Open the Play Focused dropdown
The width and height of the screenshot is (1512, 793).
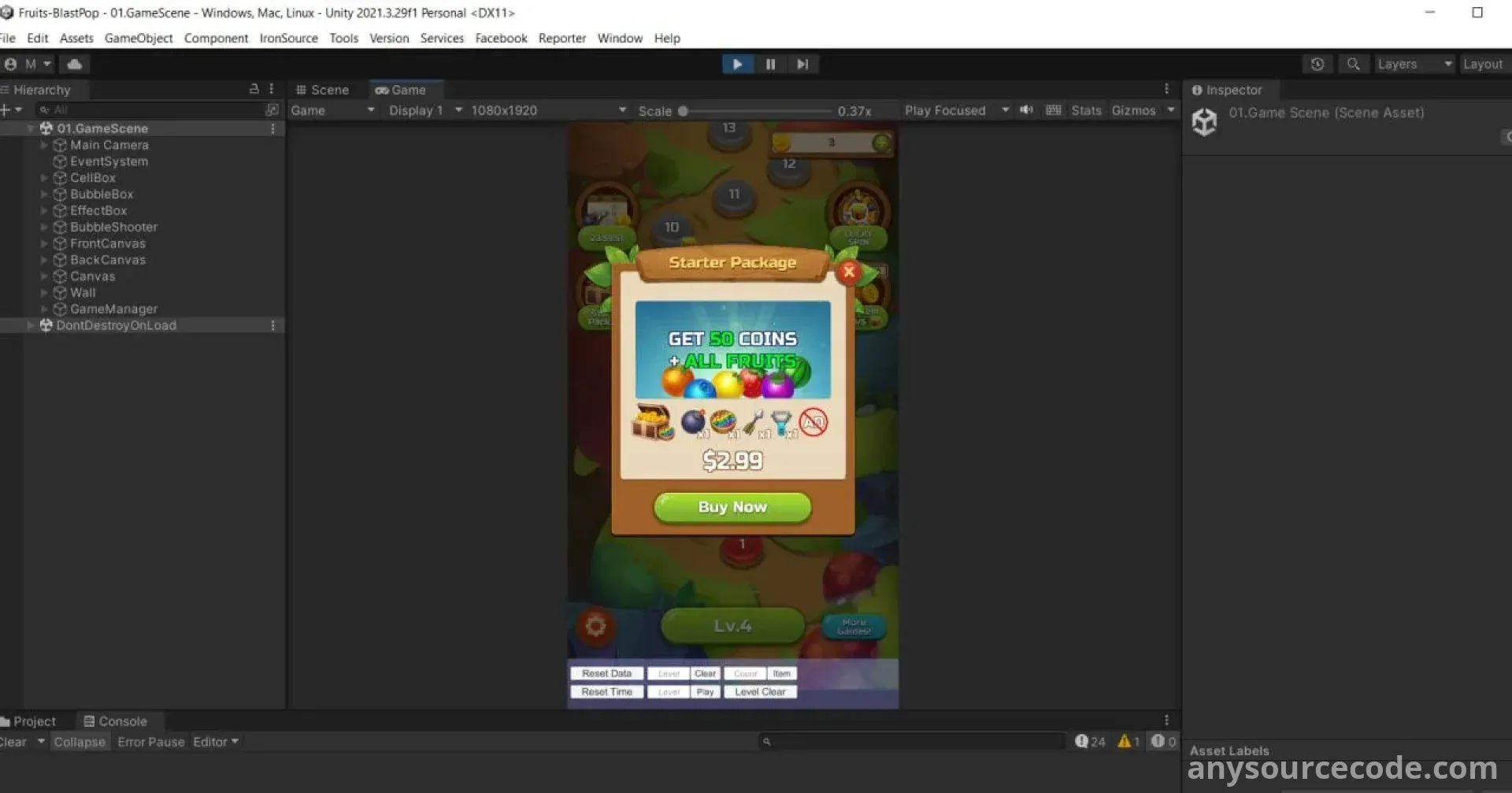click(x=956, y=111)
